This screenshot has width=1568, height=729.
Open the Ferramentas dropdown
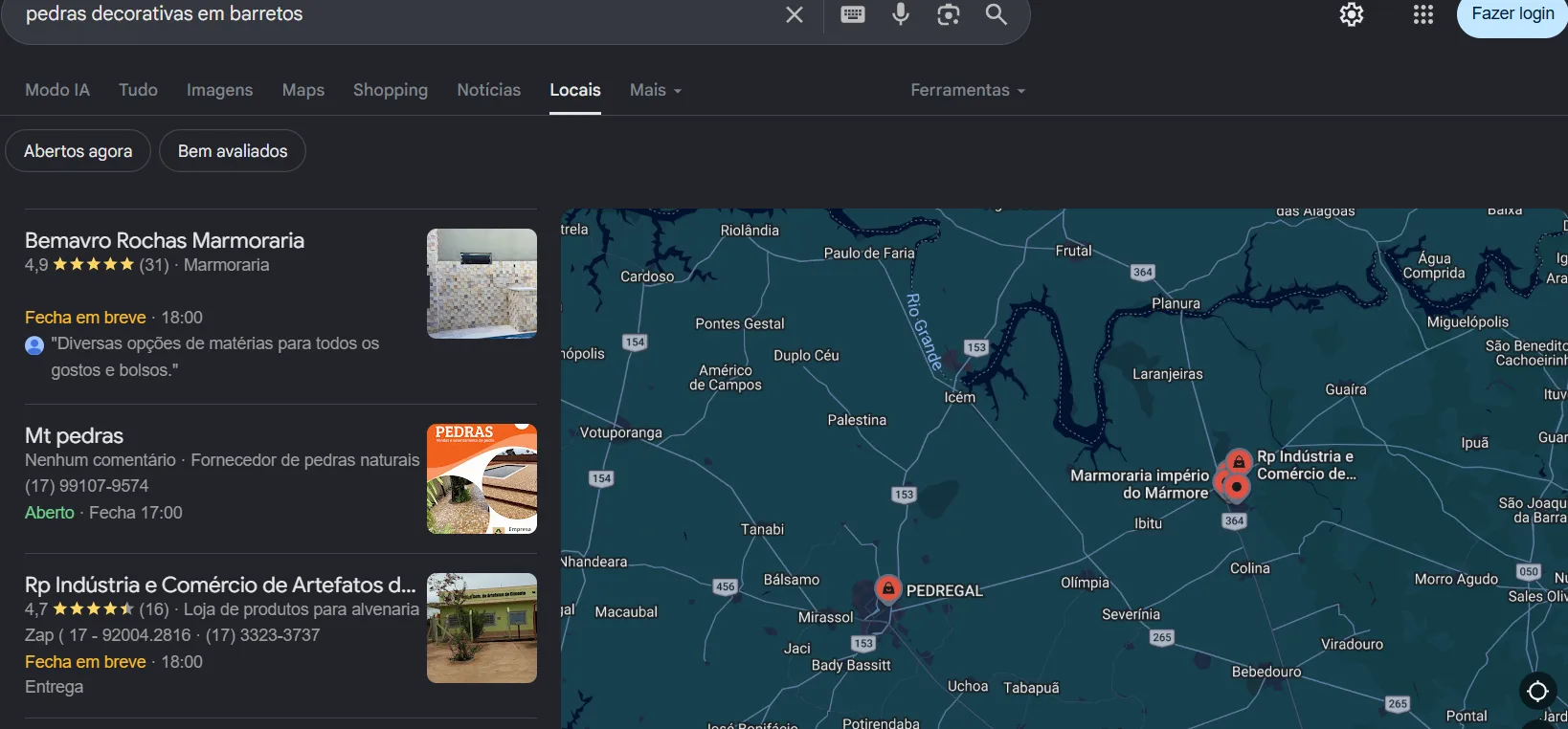968,90
